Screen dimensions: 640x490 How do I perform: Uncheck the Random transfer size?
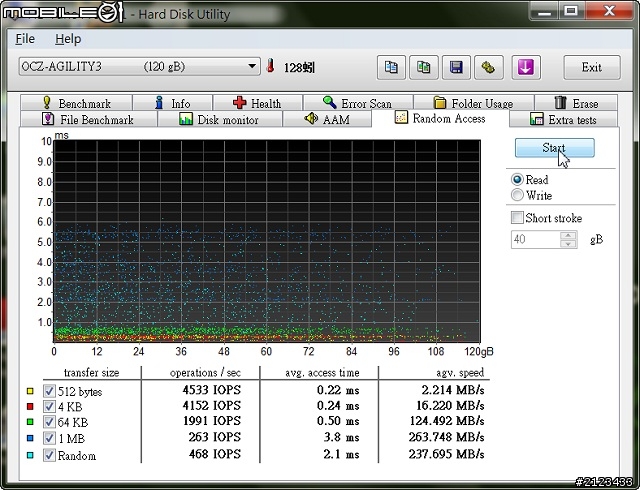click(49, 455)
